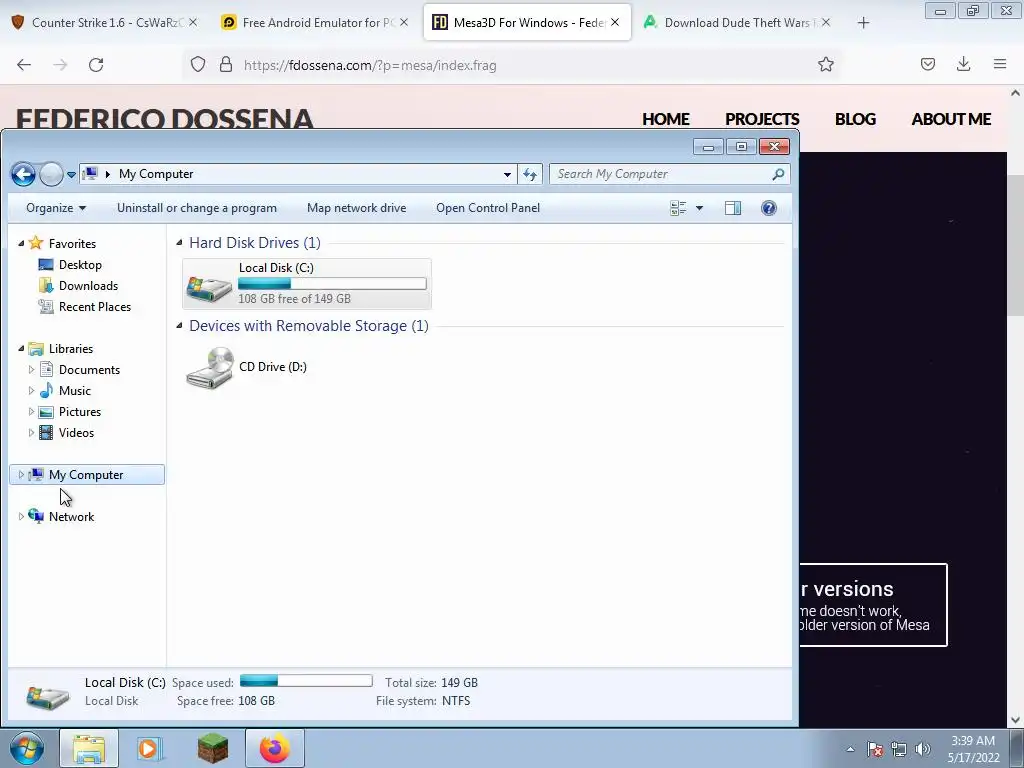The width and height of the screenshot is (1024, 768).
Task: Open Explorer help icon
Action: 769,208
